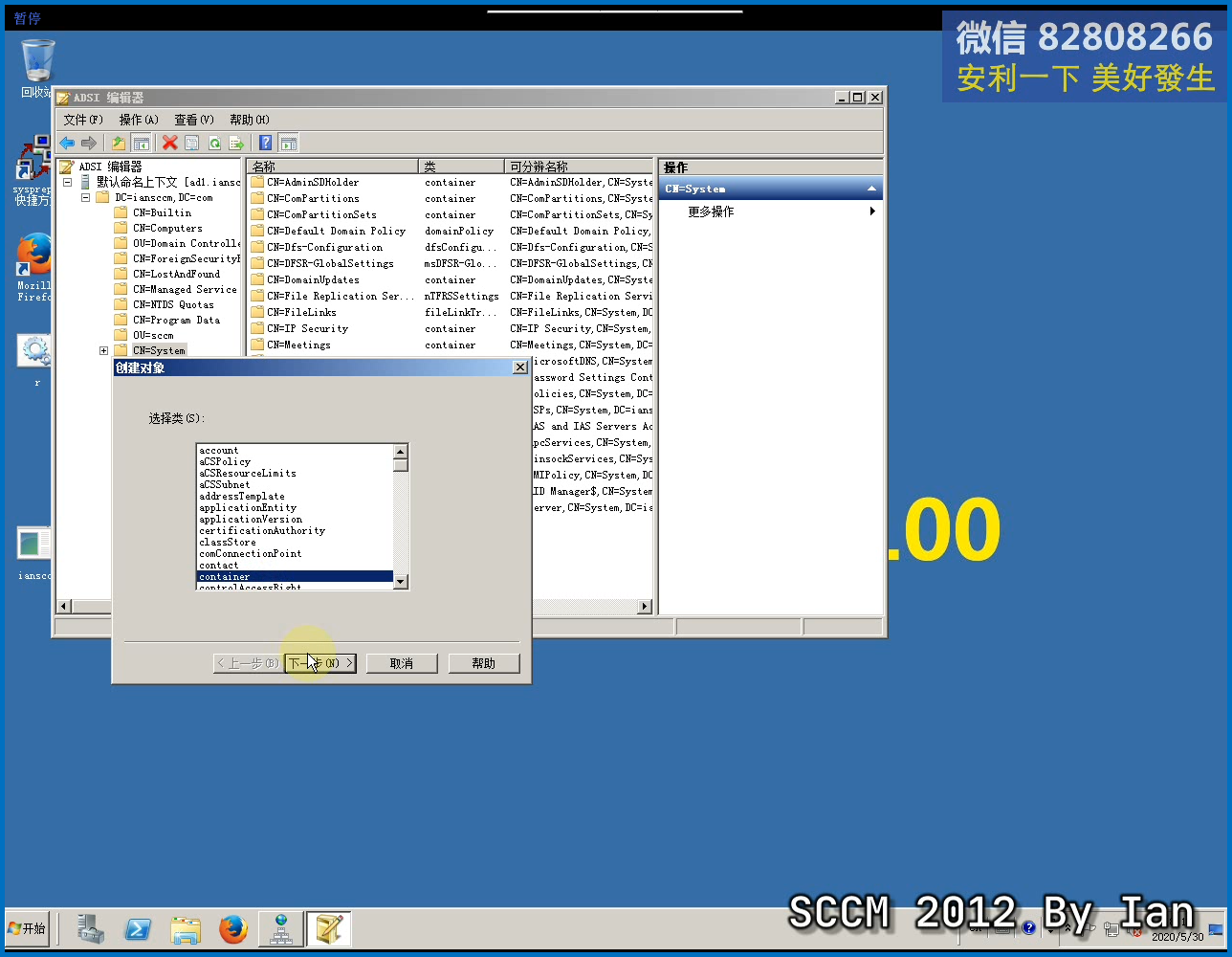
Task: Click the green Refresh toolbar icon
Action: click(x=214, y=143)
